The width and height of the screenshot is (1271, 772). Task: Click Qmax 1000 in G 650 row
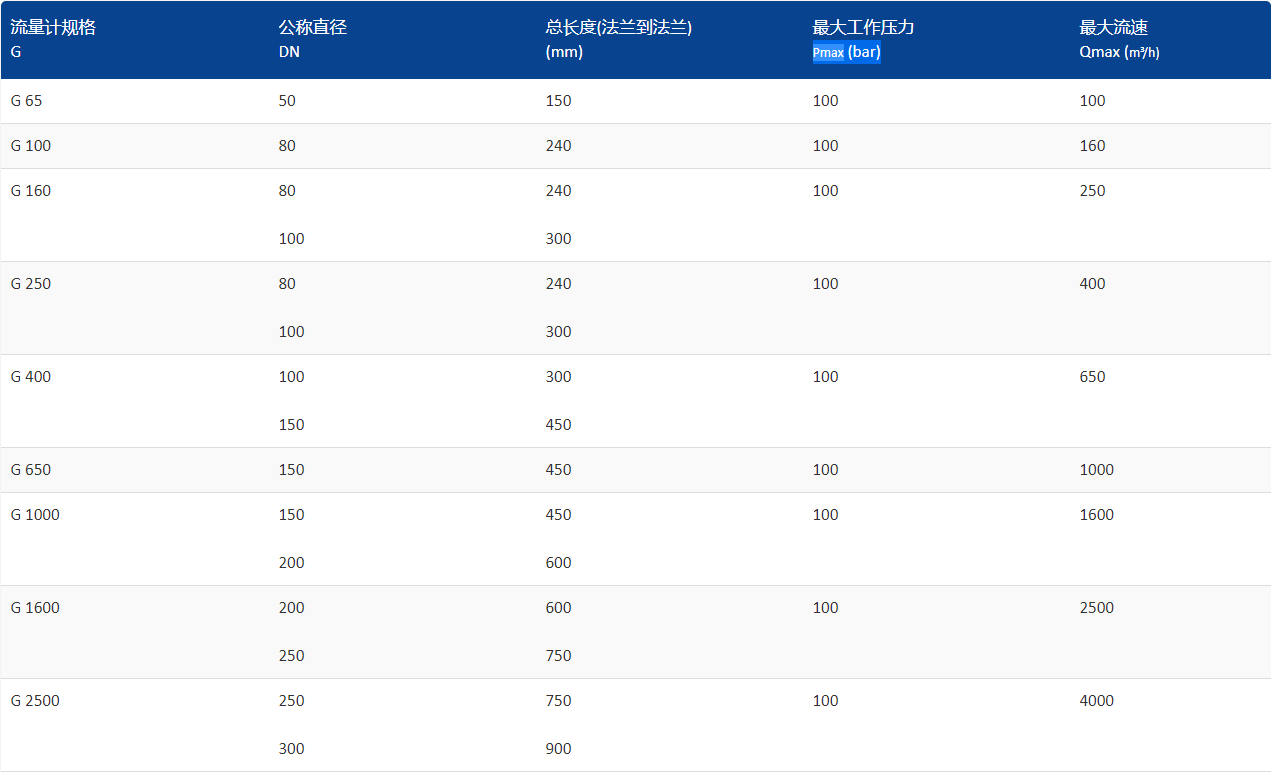tap(1096, 470)
